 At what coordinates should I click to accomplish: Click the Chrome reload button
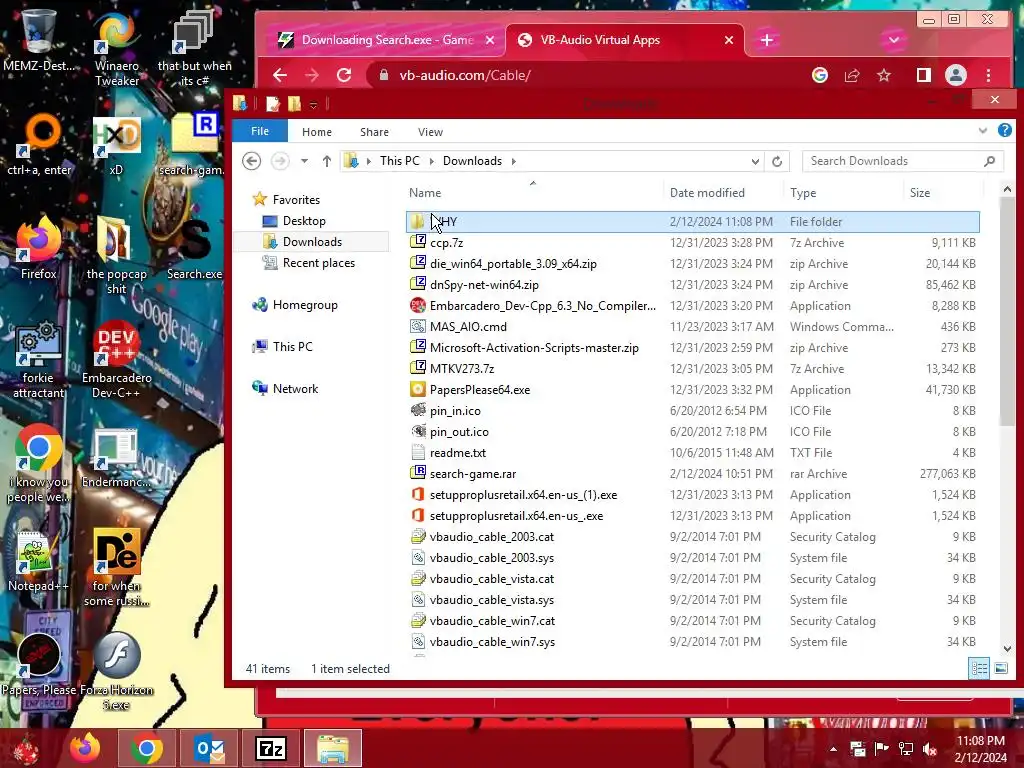344,75
